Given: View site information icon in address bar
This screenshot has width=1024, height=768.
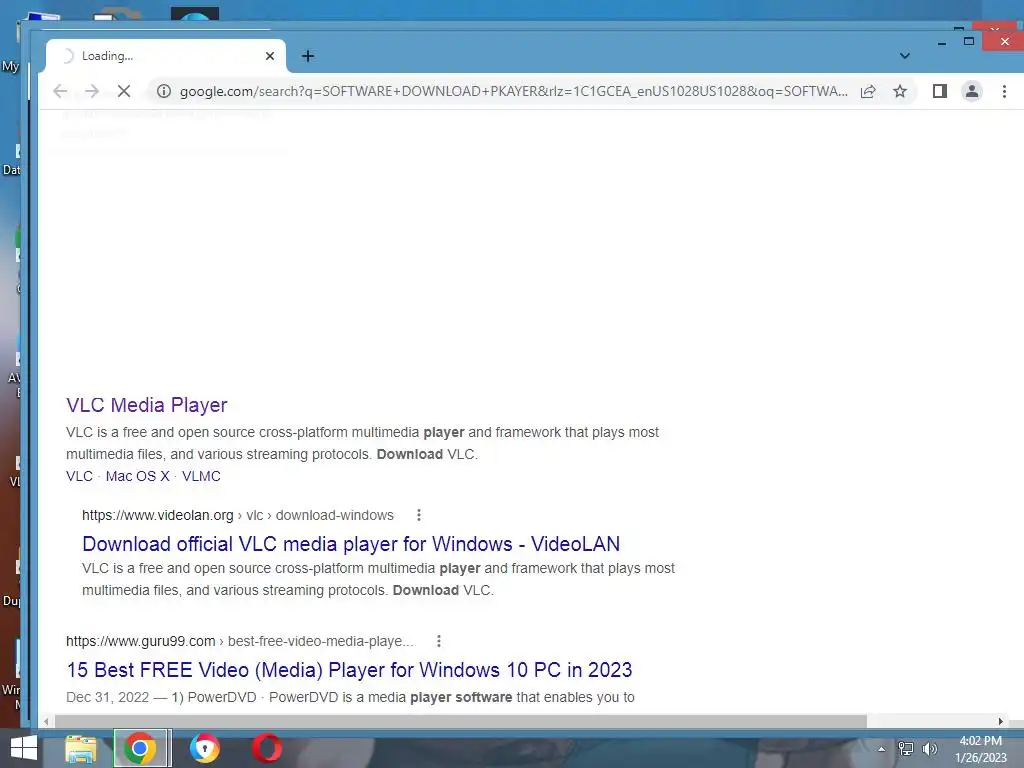Looking at the screenshot, I should pyautogui.click(x=164, y=91).
